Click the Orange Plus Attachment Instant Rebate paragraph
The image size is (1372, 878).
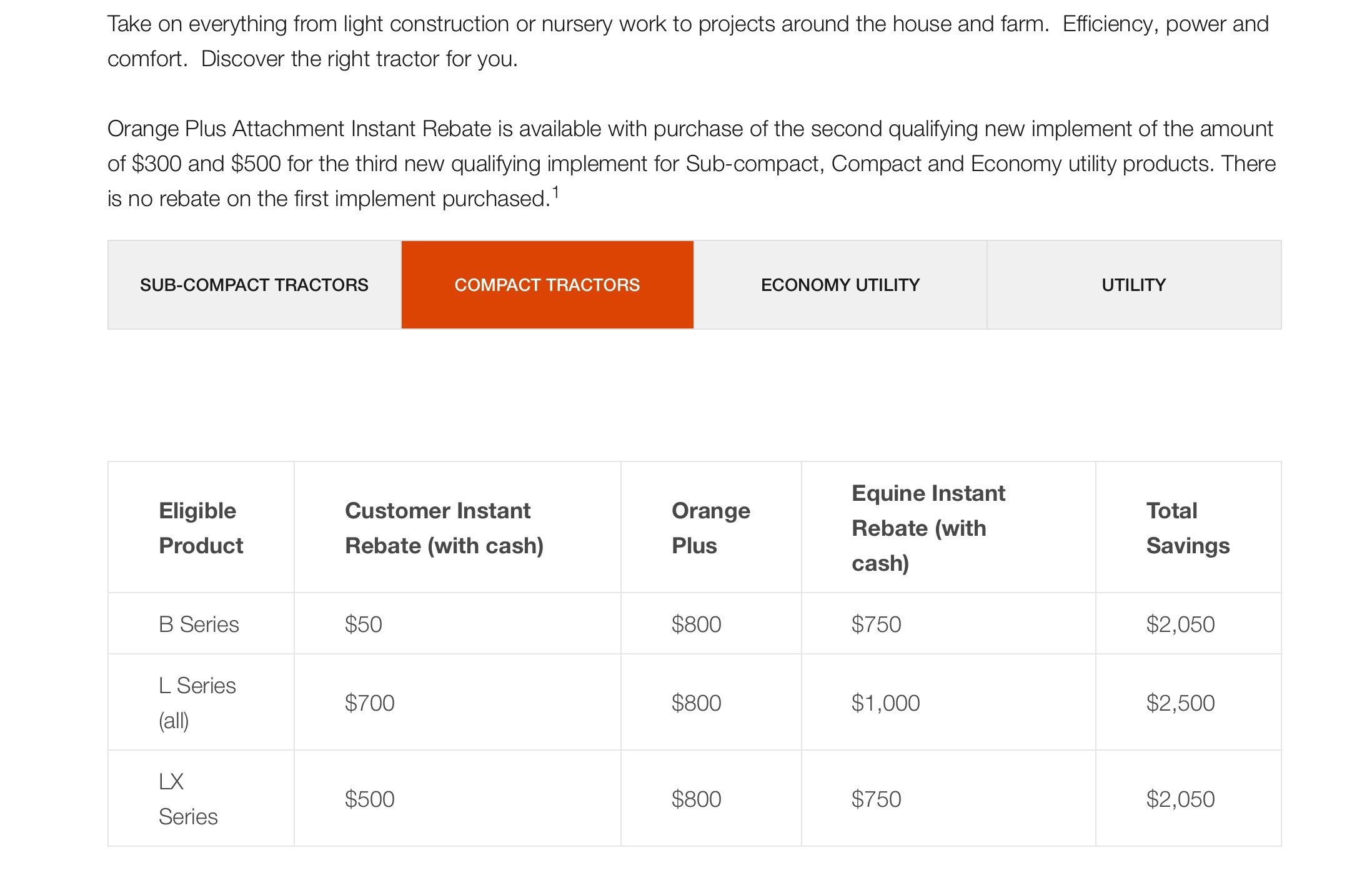click(x=692, y=164)
